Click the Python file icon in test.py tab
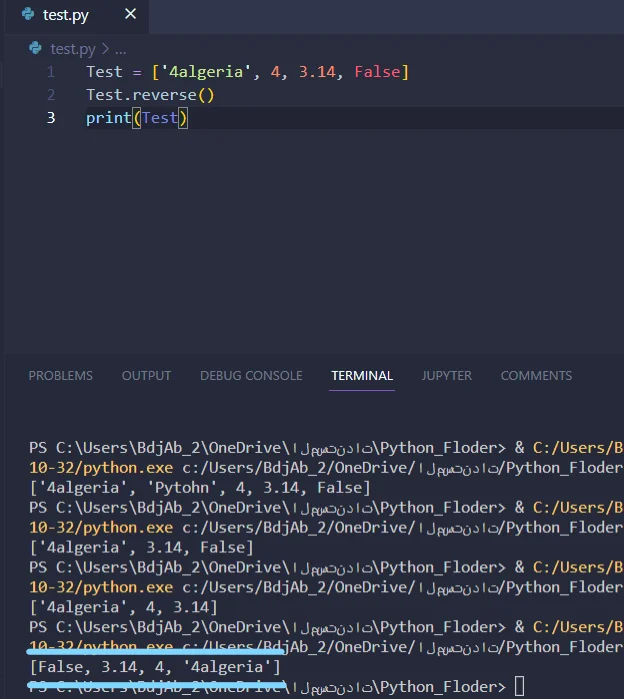Image resolution: width=624 pixels, height=699 pixels. point(27,15)
